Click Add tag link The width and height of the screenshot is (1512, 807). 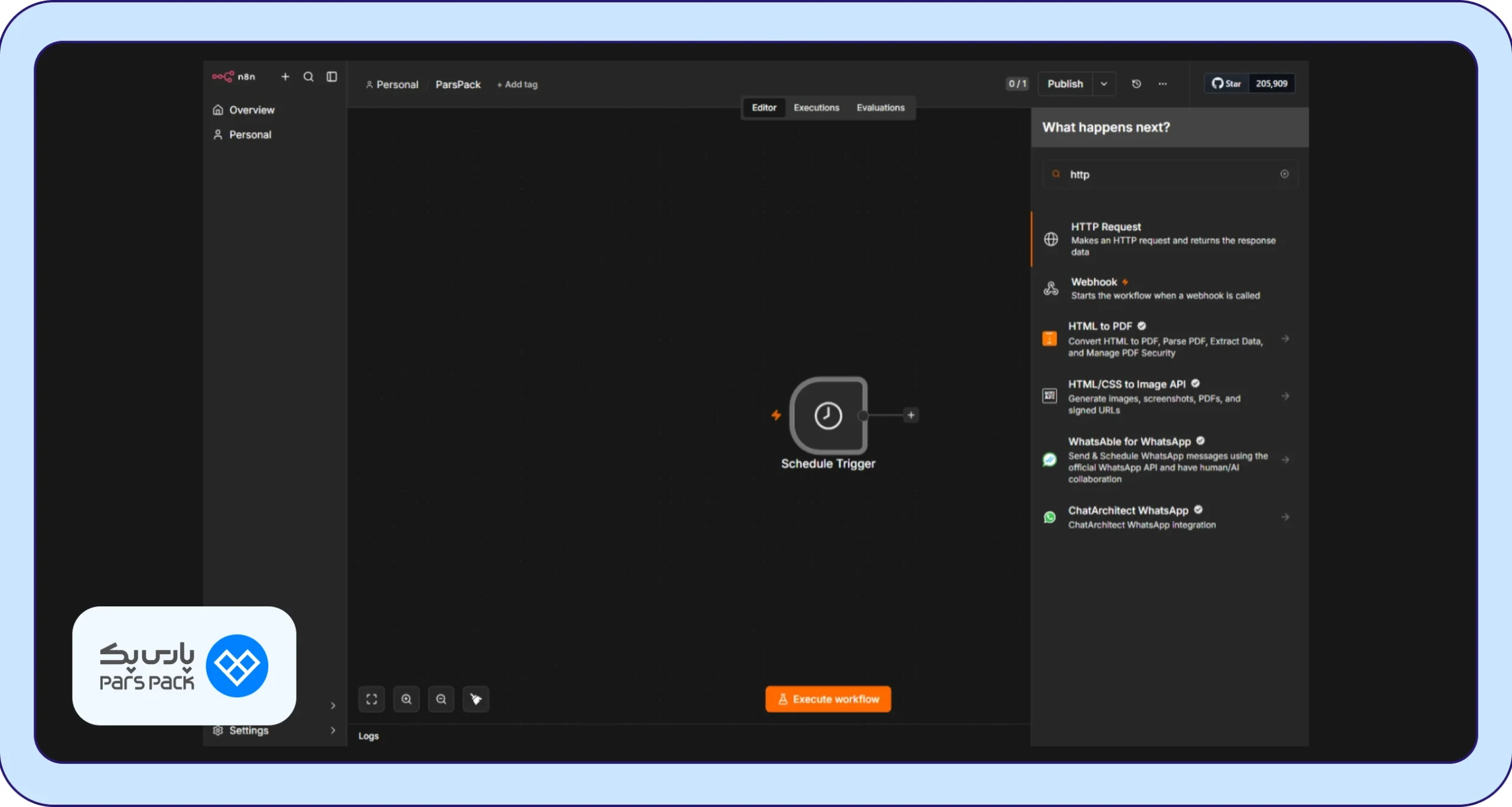point(517,85)
